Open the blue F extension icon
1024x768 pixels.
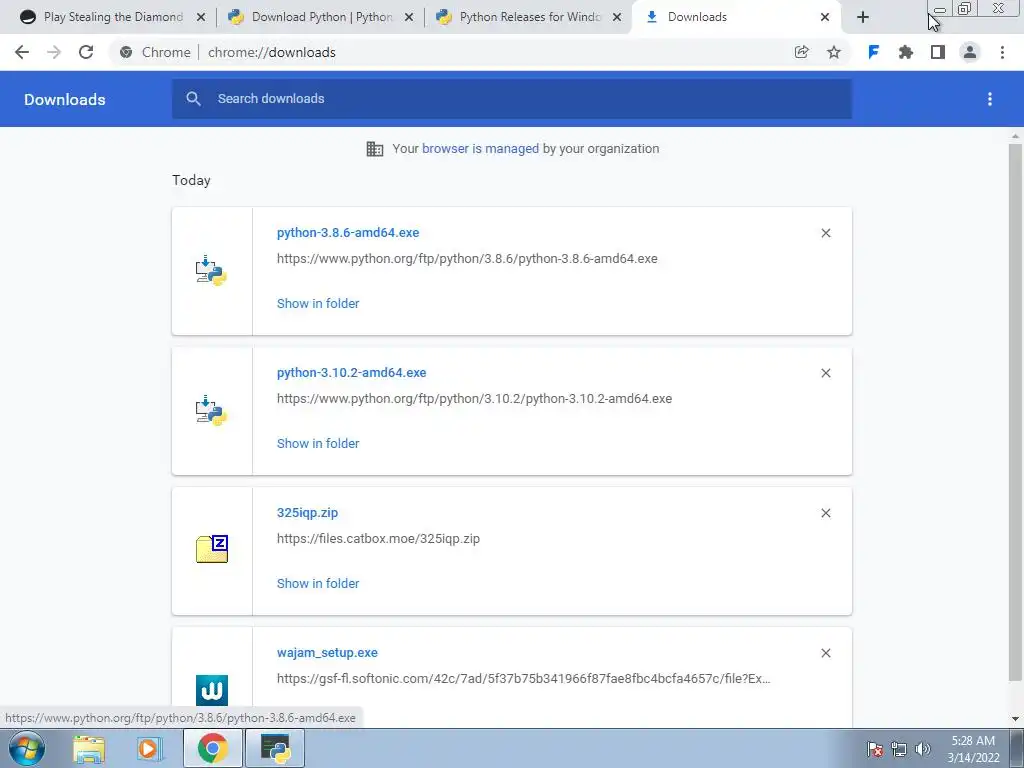[873, 52]
